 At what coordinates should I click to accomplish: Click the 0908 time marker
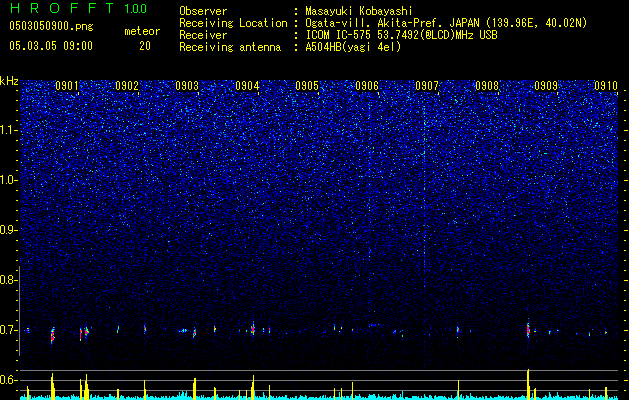[487, 86]
